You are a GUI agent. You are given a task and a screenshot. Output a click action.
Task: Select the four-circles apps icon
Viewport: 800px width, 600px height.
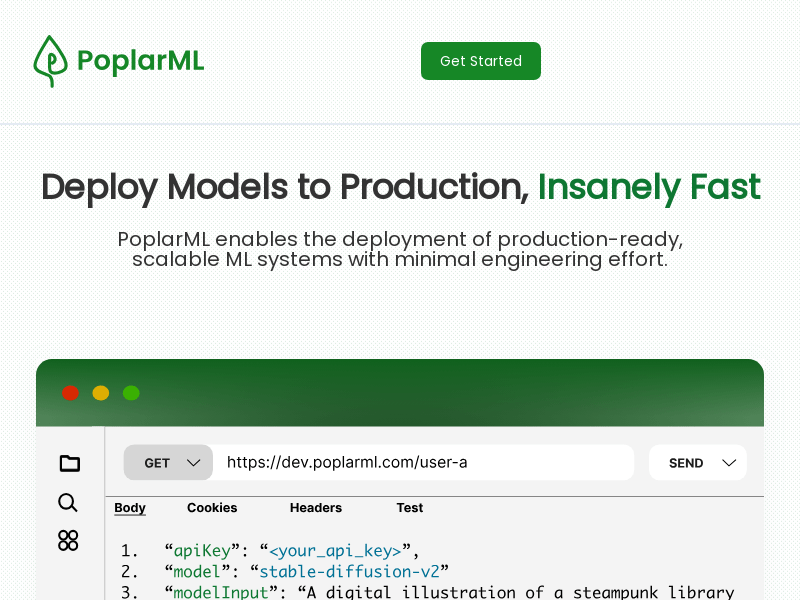[68, 541]
